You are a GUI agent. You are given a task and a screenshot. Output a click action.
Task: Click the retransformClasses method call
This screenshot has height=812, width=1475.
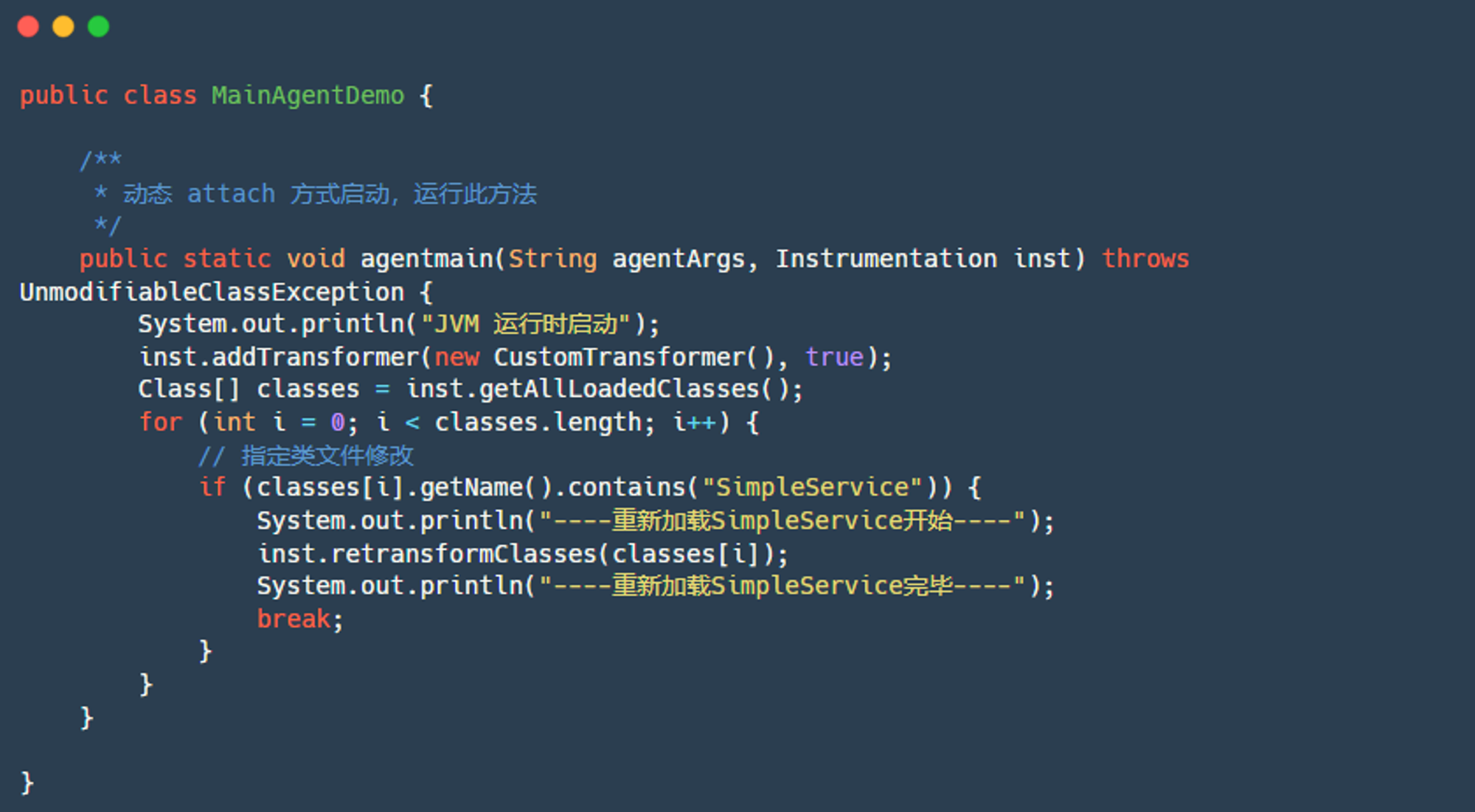tap(464, 554)
